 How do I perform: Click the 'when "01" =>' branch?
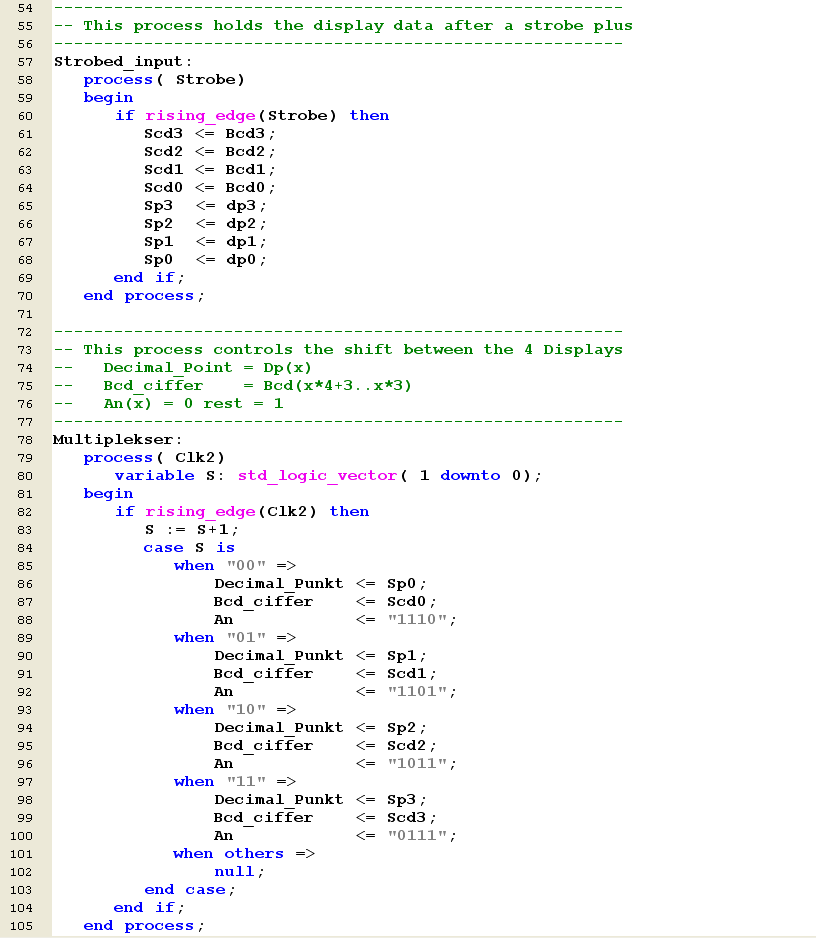pyautogui.click(x=235, y=638)
